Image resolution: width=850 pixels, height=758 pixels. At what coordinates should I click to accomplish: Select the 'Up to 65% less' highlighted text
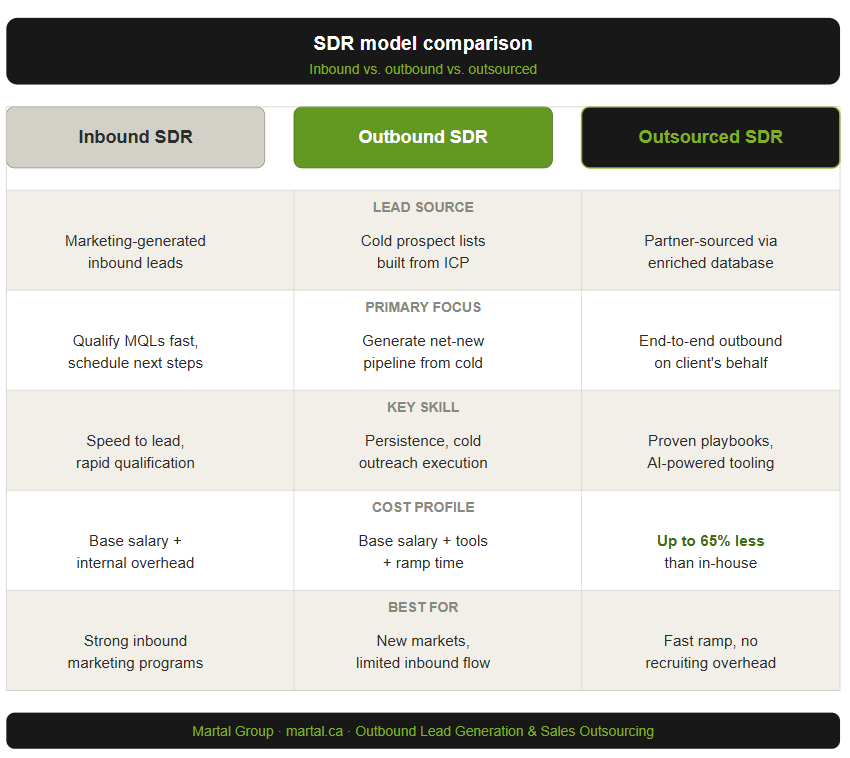[x=710, y=540]
